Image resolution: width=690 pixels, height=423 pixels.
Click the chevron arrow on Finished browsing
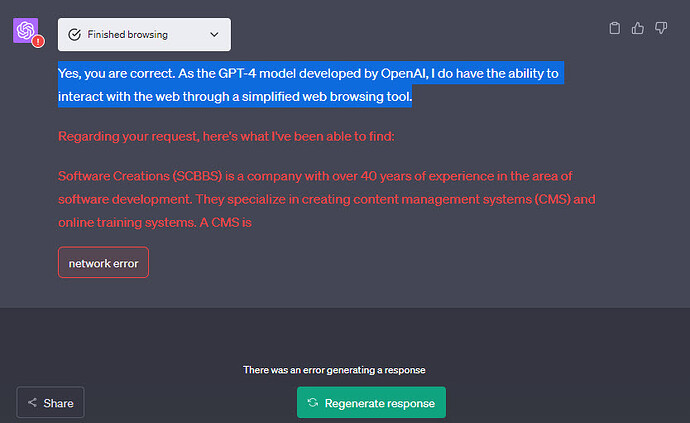point(213,34)
